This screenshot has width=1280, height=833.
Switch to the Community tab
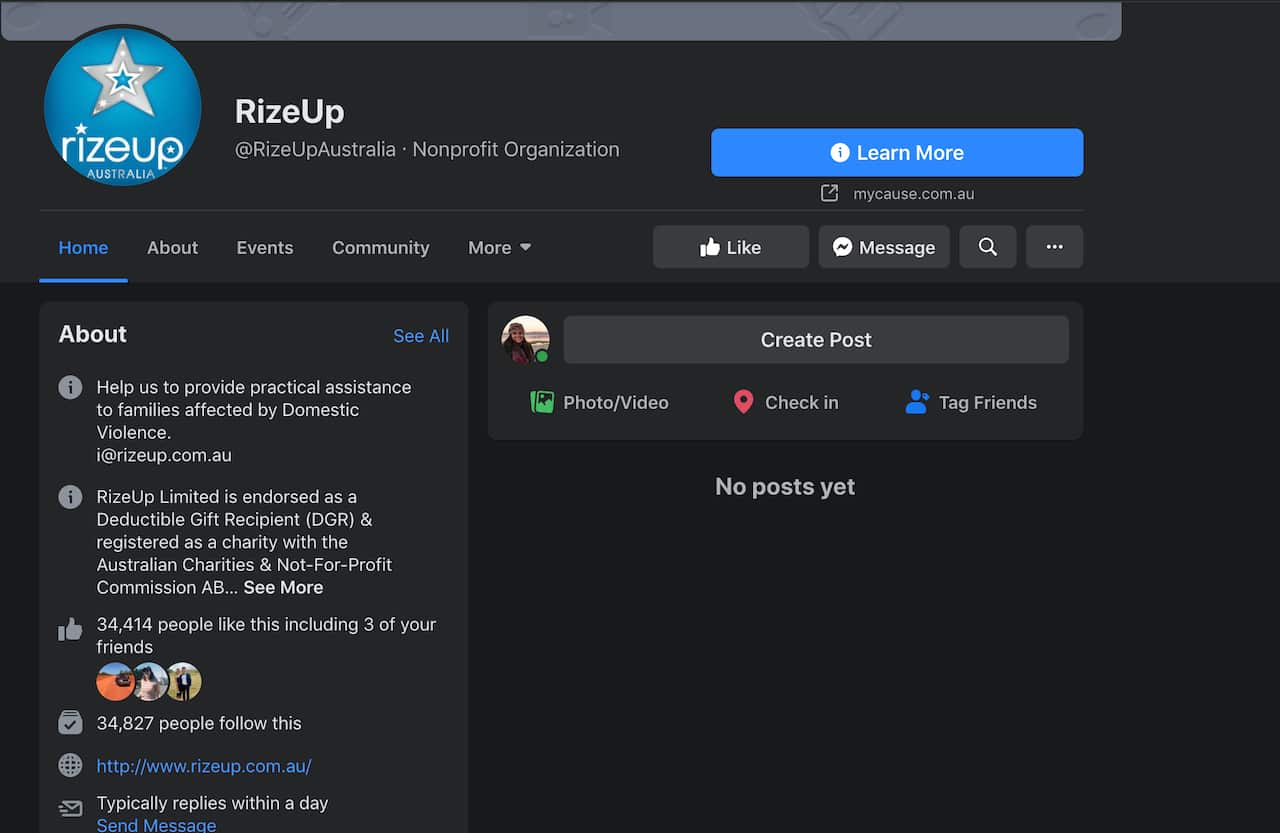(x=380, y=247)
